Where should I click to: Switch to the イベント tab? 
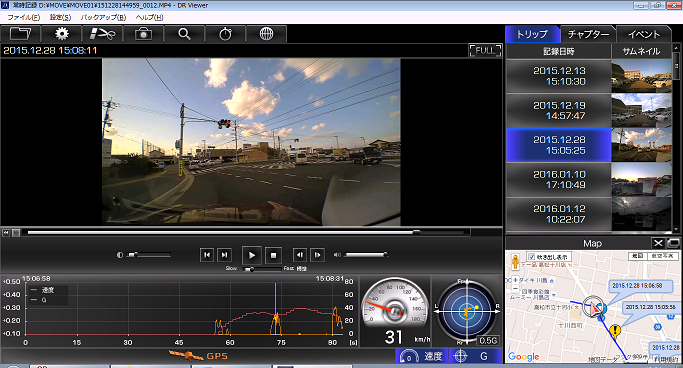[x=644, y=34]
